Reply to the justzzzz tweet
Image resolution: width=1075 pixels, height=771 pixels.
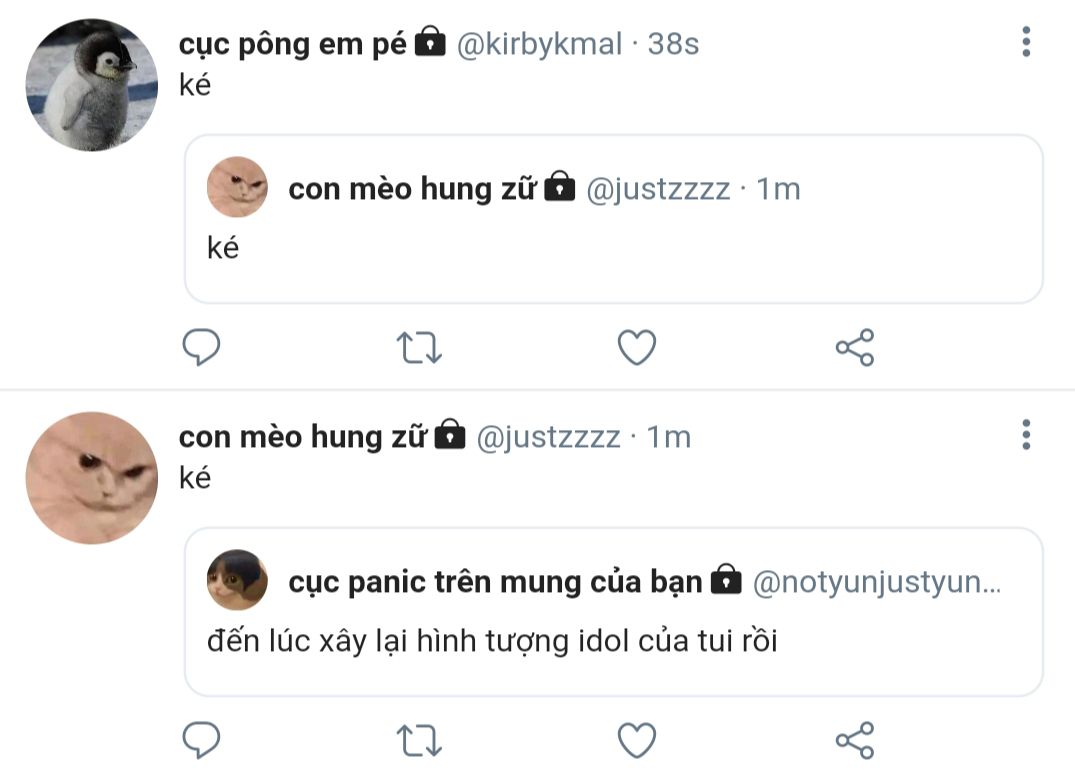pyautogui.click(x=201, y=740)
